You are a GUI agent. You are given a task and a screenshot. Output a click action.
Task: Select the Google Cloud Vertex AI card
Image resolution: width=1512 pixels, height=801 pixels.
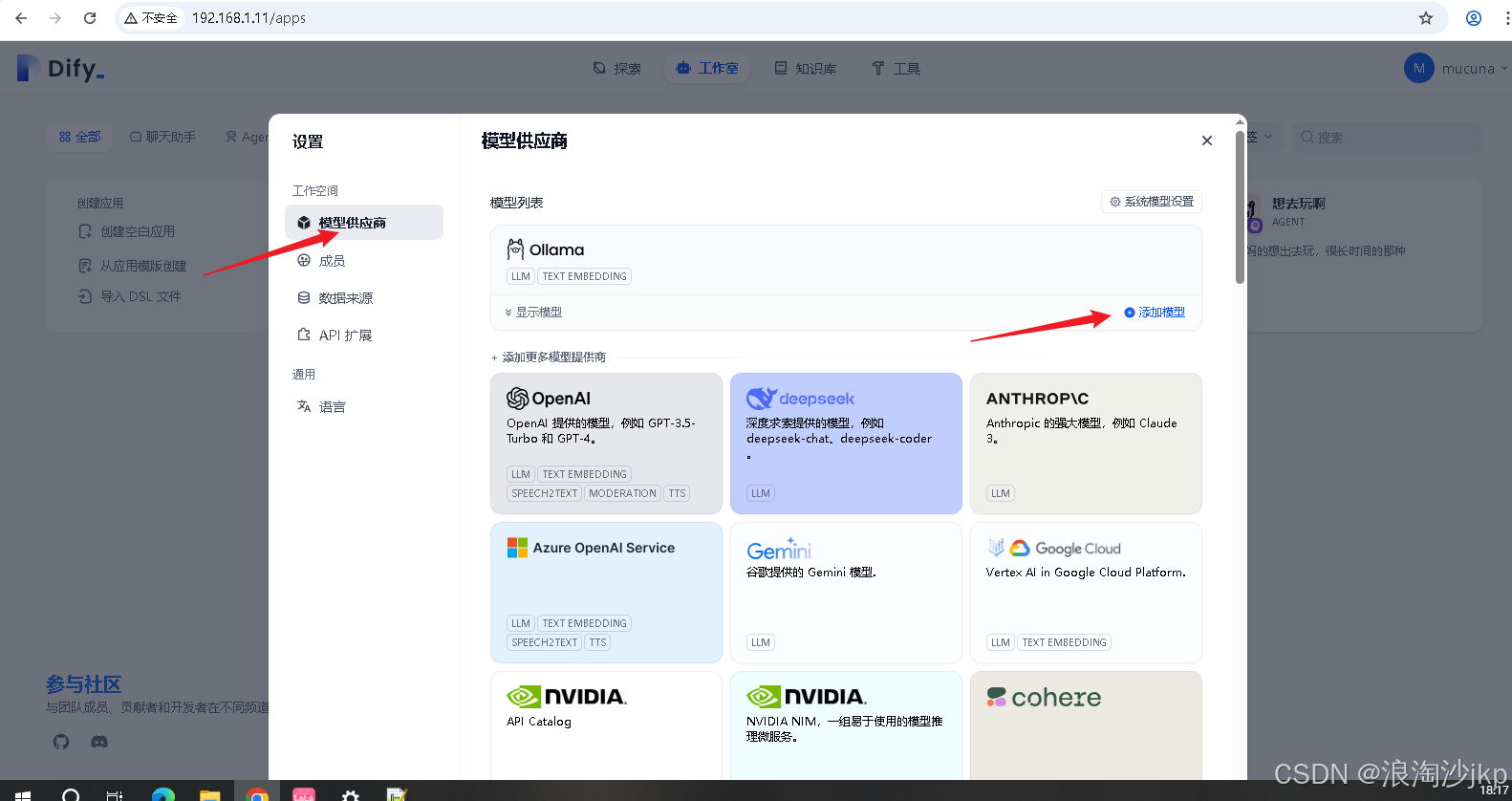1086,593
